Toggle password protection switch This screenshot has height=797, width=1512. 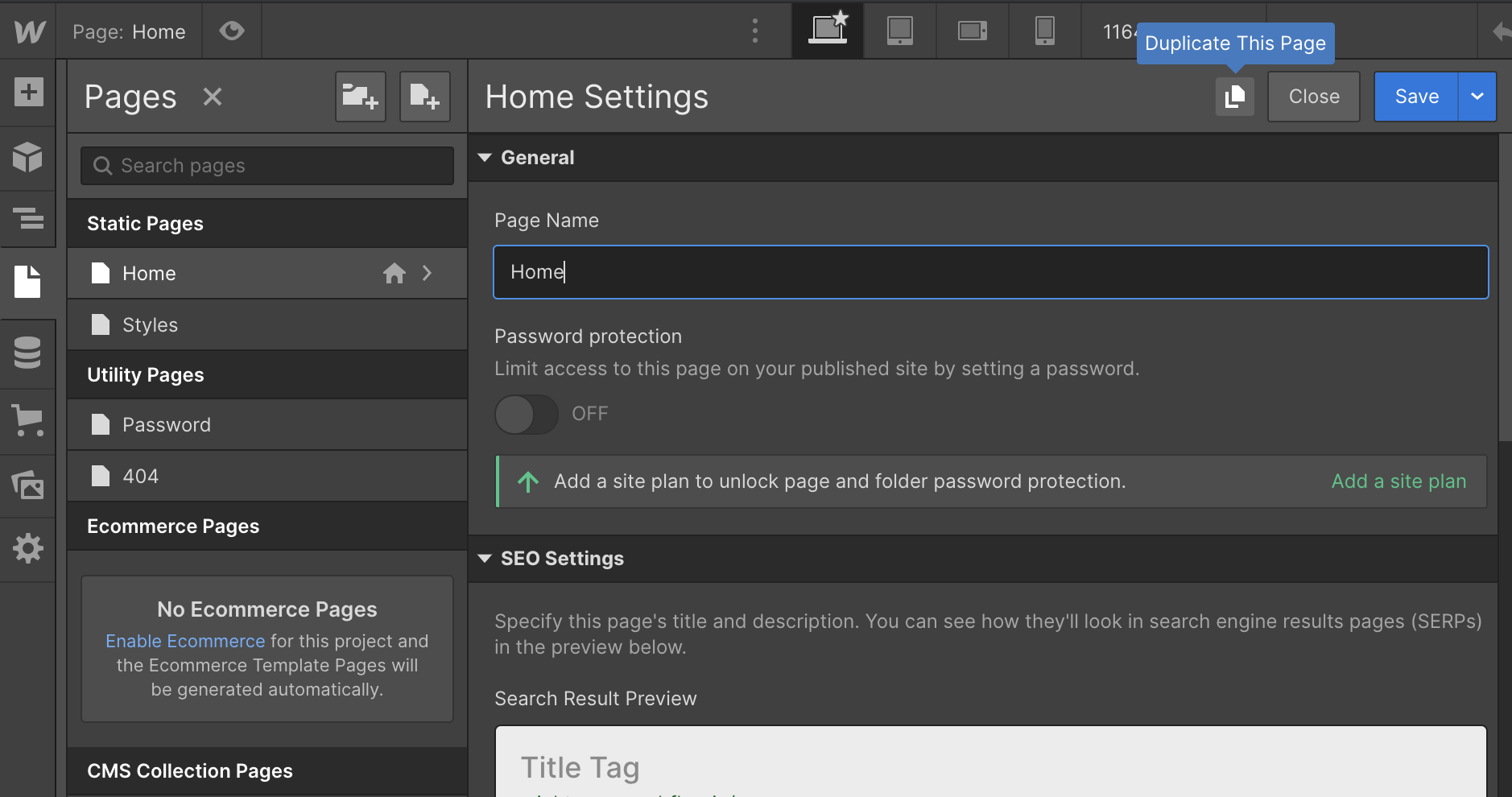(x=527, y=414)
